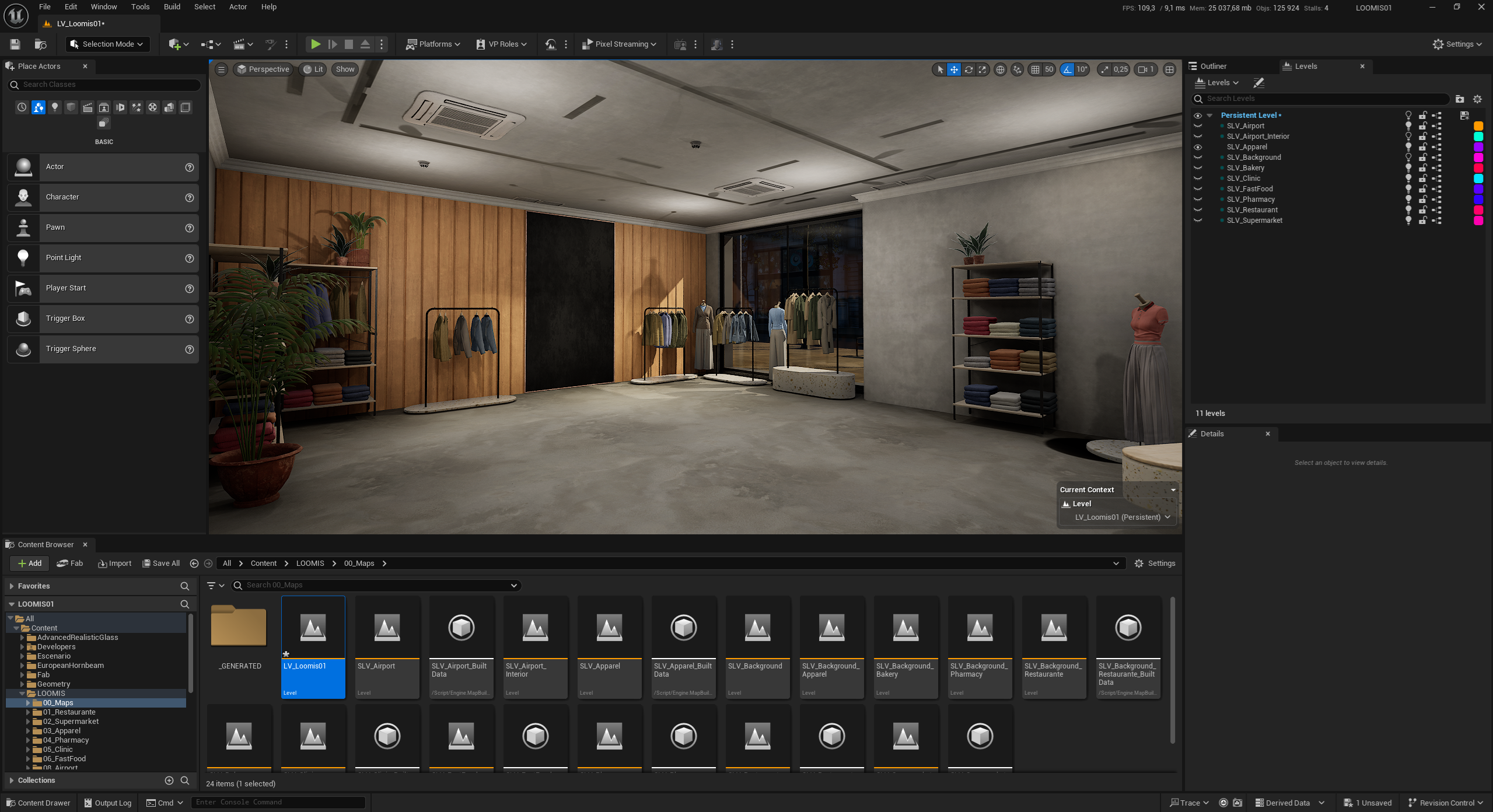The height and width of the screenshot is (812, 1493).
Task: Open the Selection Mode dropdown
Action: coord(107,44)
